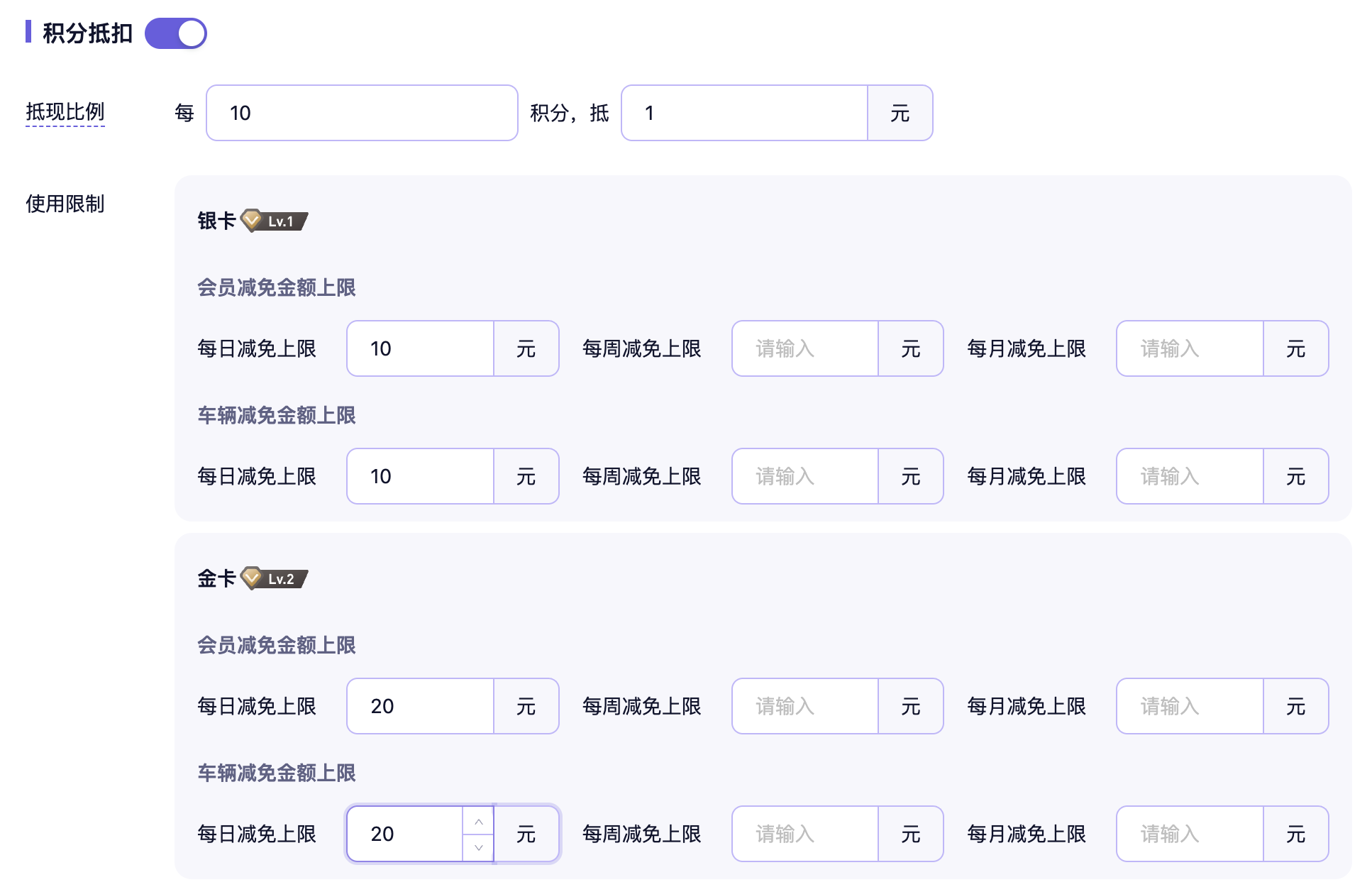Click 金卡 member monthly limit input
The height and width of the screenshot is (887, 1372).
pyautogui.click(x=1190, y=706)
